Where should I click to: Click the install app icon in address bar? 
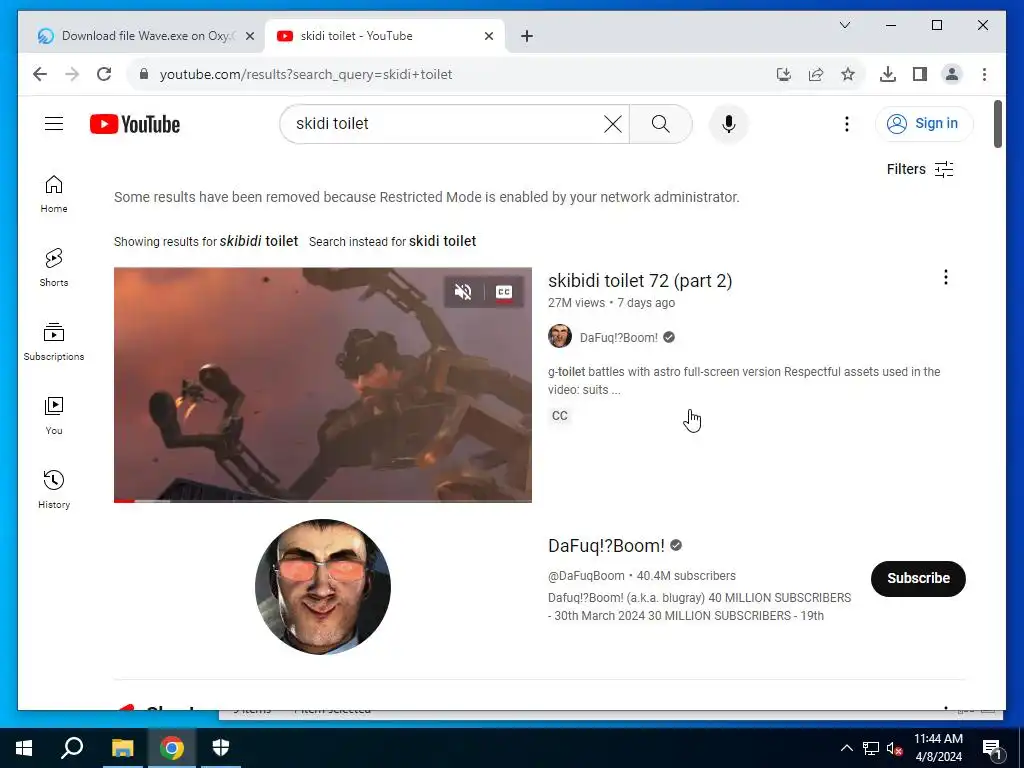[784, 74]
